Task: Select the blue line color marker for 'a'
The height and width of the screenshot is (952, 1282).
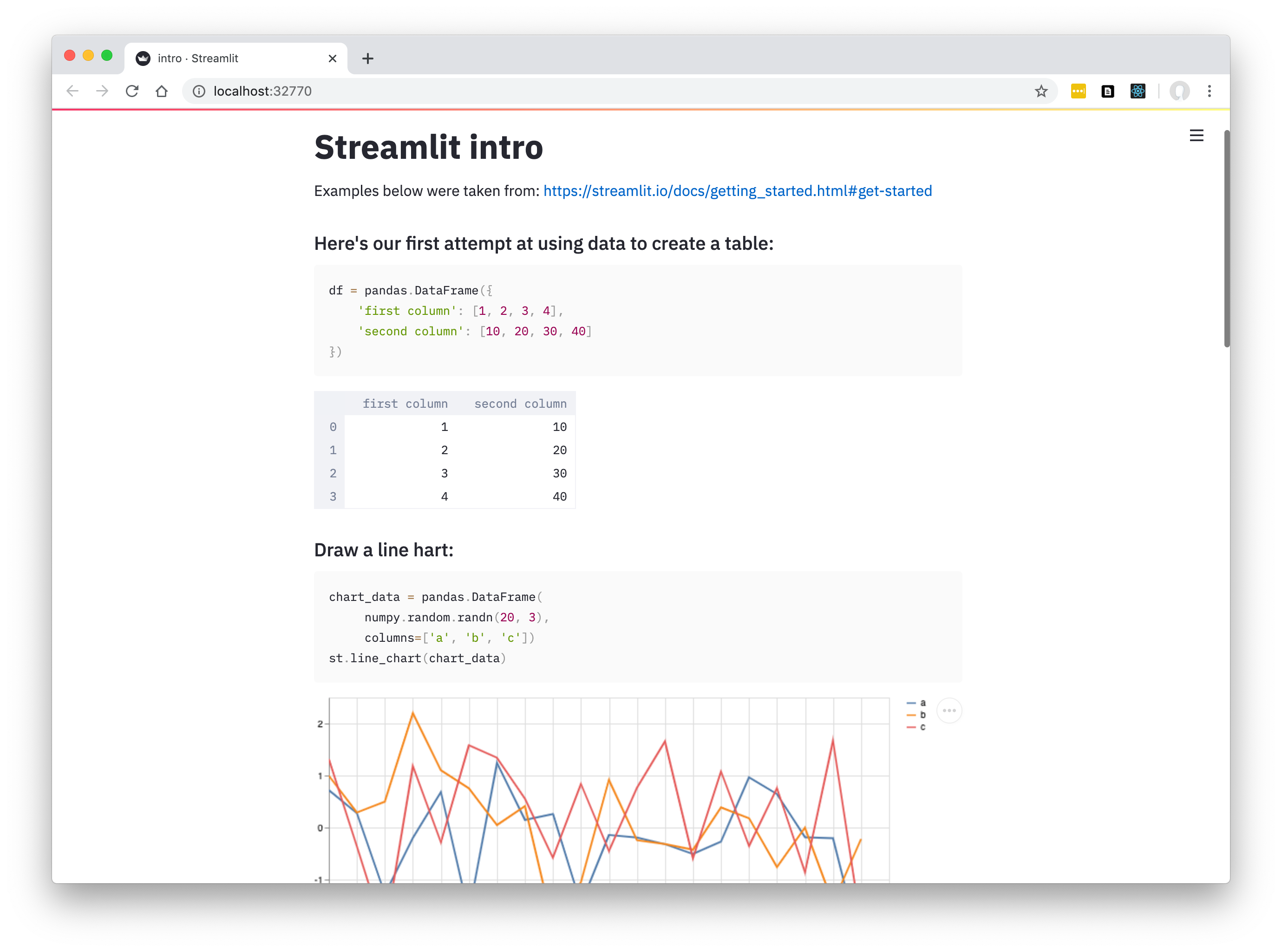Action: (x=911, y=703)
